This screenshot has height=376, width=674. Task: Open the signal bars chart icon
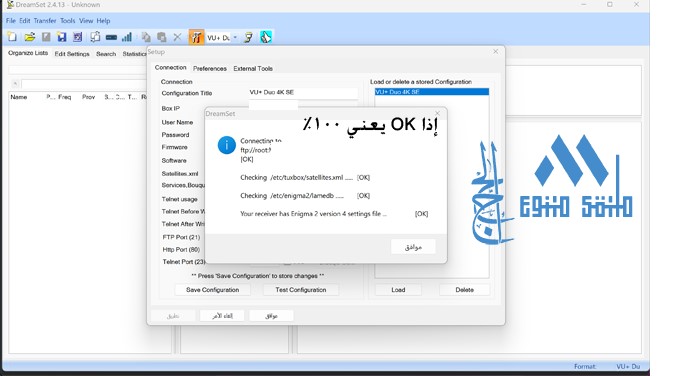pos(127,37)
